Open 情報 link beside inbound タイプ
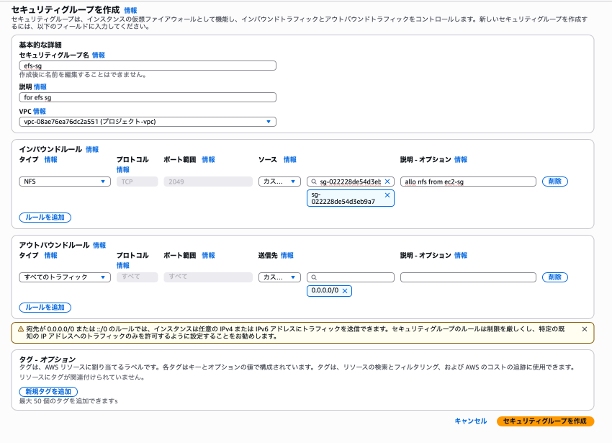 51,159
